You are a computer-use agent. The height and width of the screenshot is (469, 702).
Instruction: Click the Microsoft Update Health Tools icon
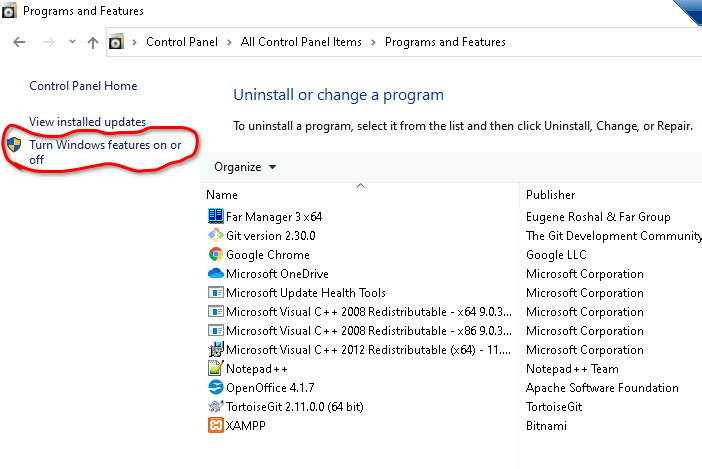click(215, 292)
